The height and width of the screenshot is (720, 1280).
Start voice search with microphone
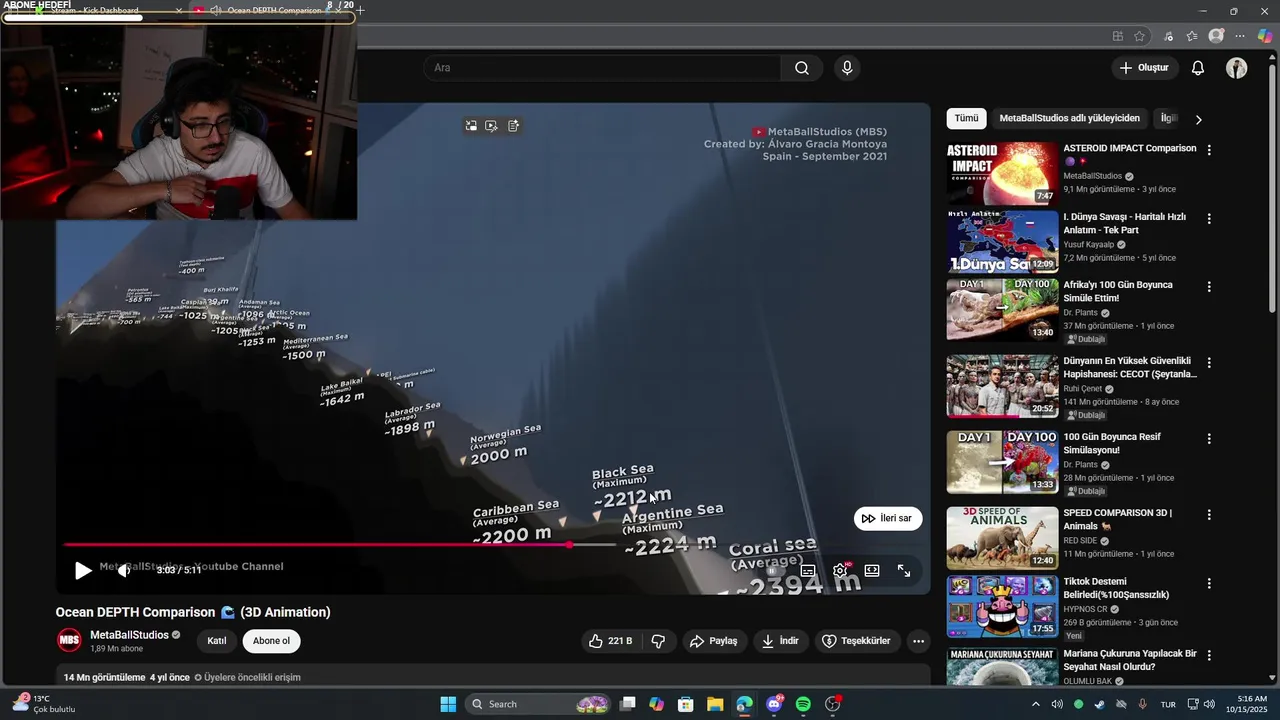click(x=847, y=68)
